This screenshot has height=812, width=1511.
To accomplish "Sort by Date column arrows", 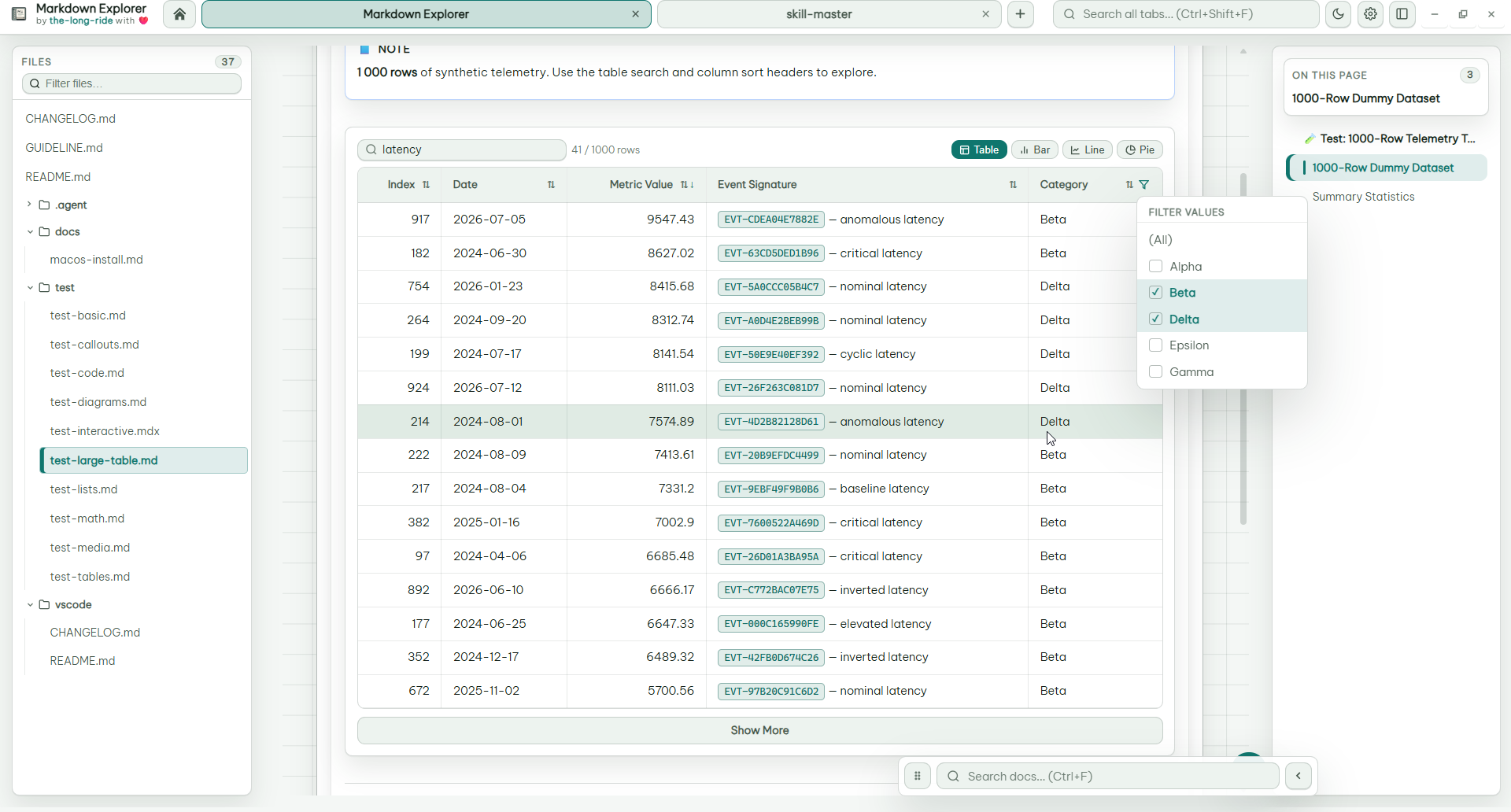I will pos(551,185).
